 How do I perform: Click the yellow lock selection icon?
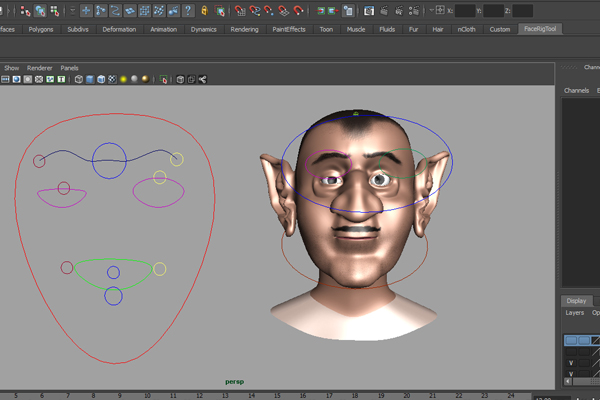(204, 11)
